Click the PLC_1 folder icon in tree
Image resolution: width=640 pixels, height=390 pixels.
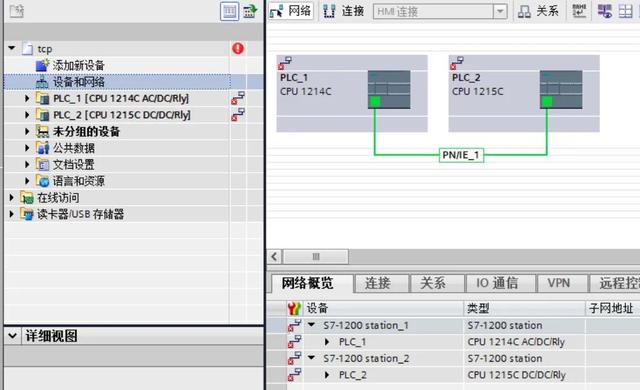click(x=42, y=98)
